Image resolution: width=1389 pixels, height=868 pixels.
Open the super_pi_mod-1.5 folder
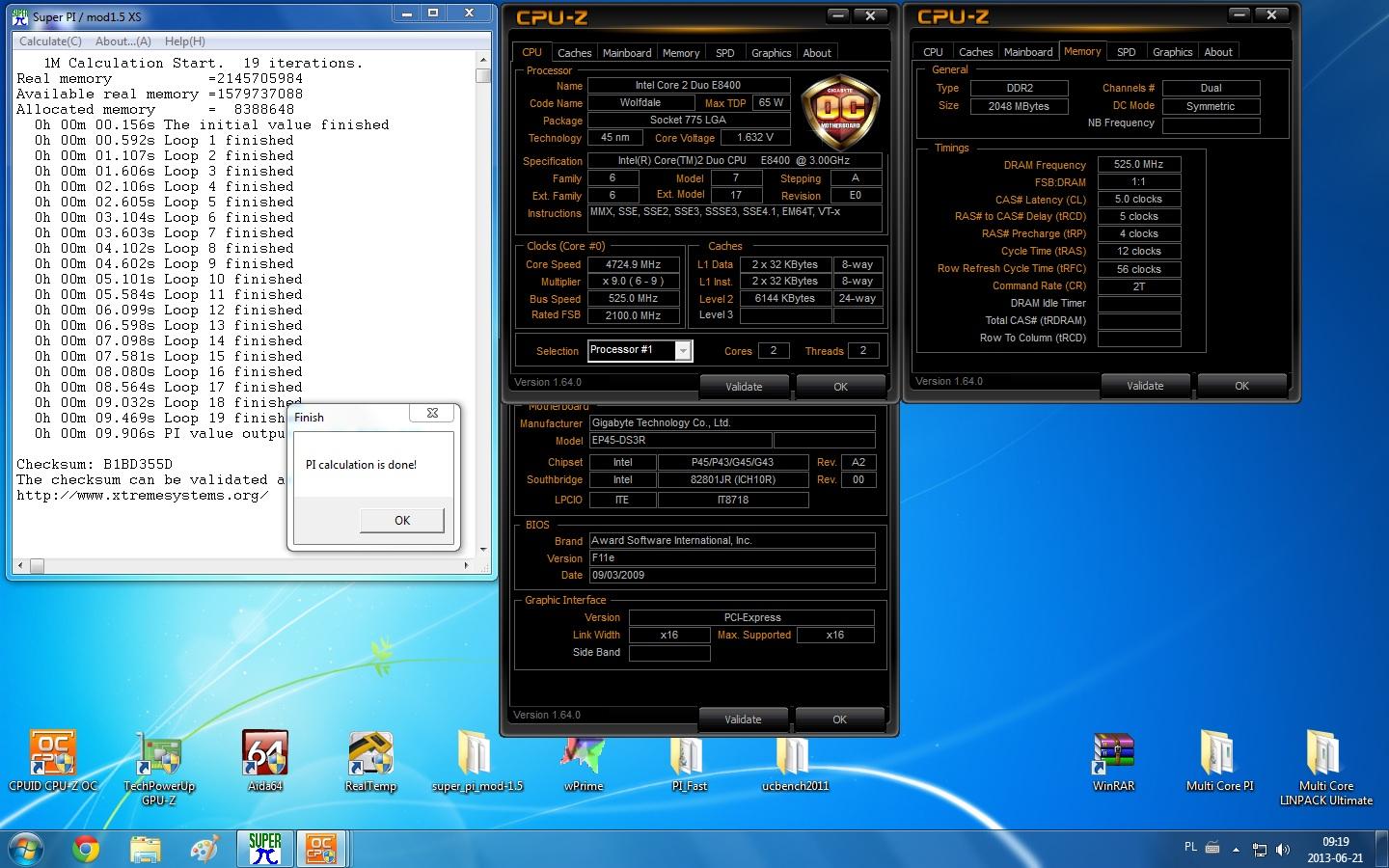[x=477, y=762]
